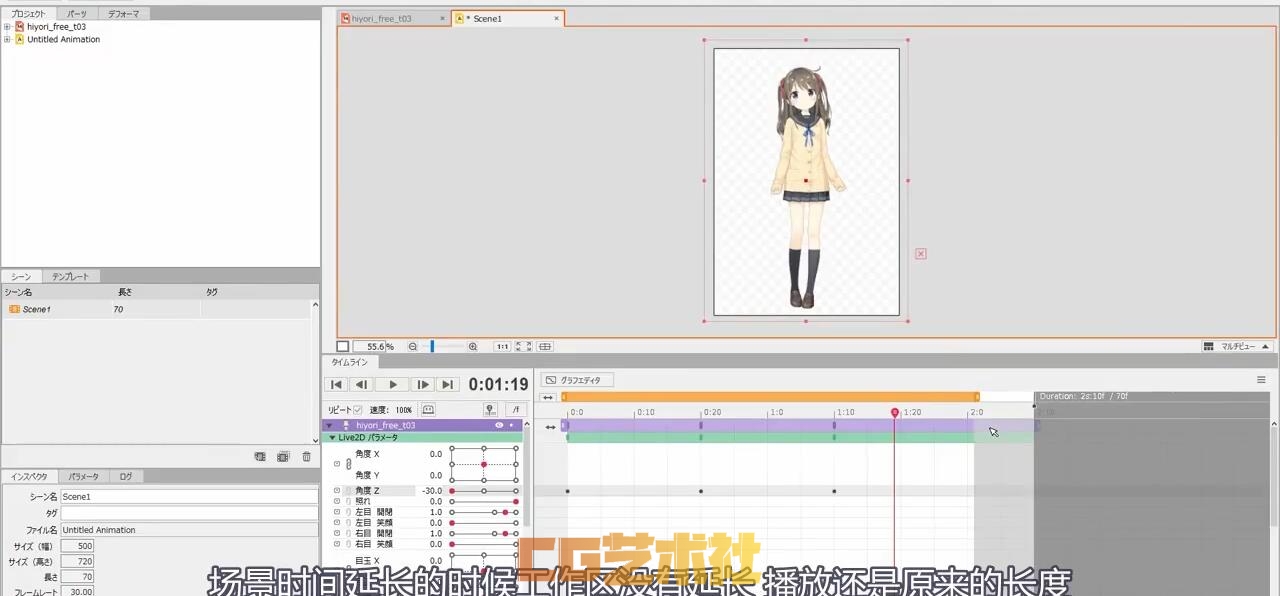Click the face icon button beside speed 100%
Viewport: 1280px width, 596px height.
pyautogui.click(x=428, y=410)
